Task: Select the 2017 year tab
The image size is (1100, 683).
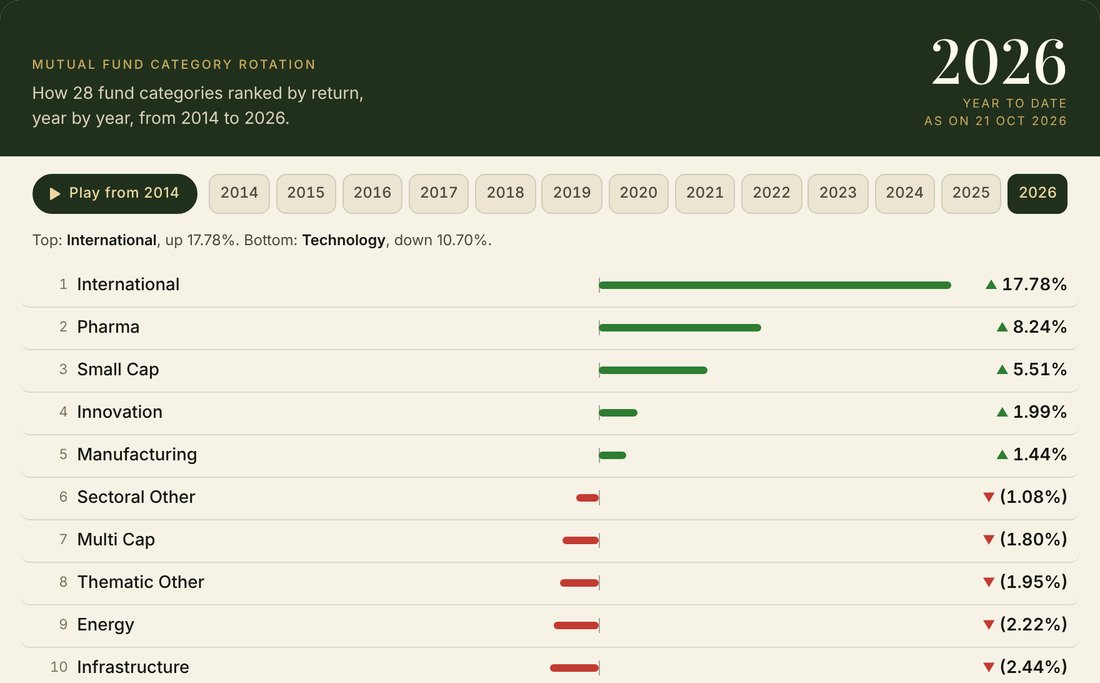Action: click(438, 194)
